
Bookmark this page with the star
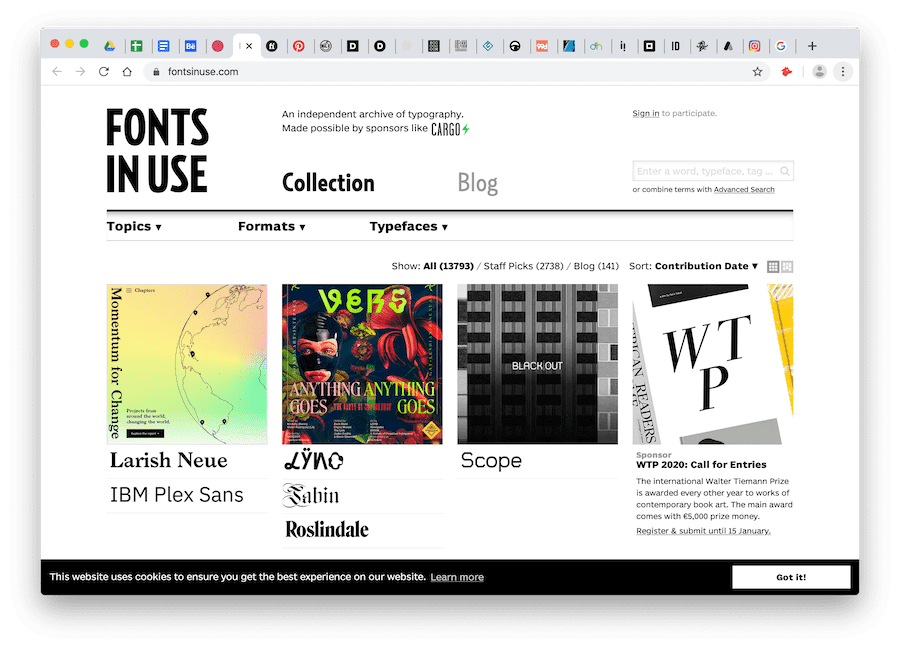pyautogui.click(x=758, y=72)
